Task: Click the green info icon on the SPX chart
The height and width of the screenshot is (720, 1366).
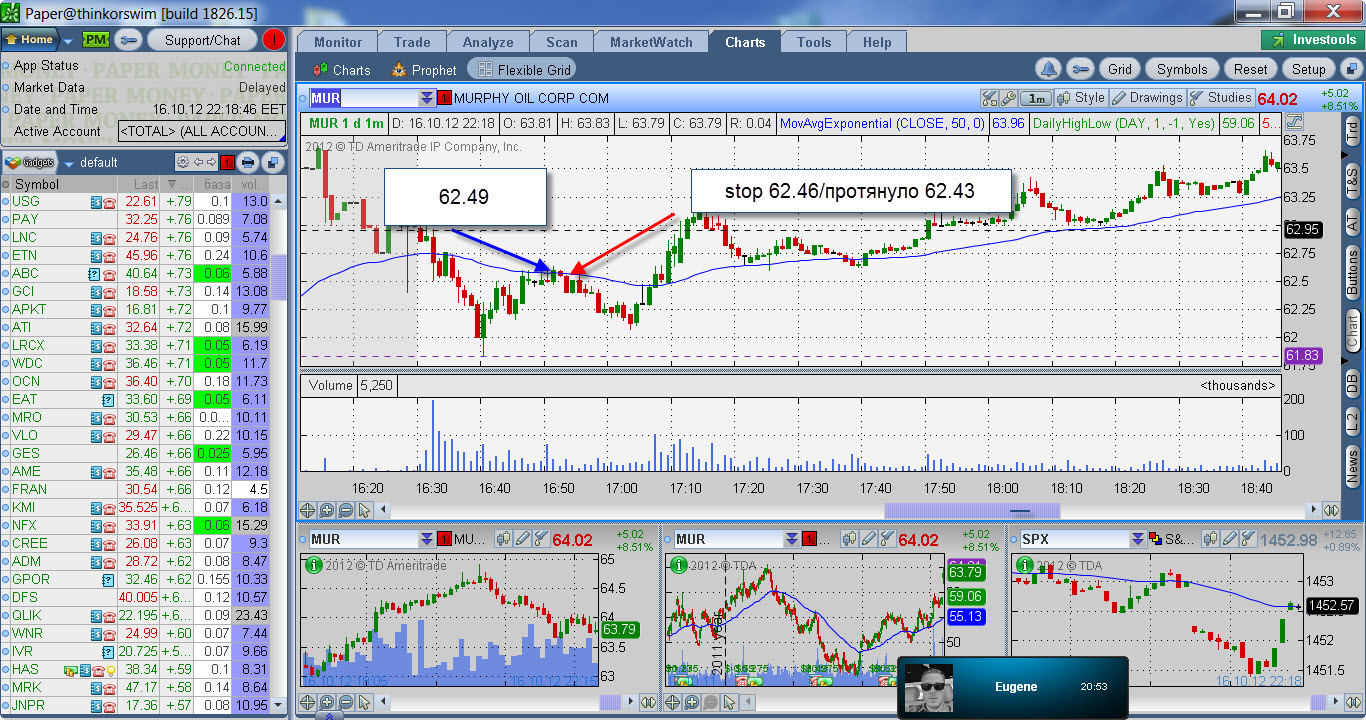Action: click(1024, 565)
